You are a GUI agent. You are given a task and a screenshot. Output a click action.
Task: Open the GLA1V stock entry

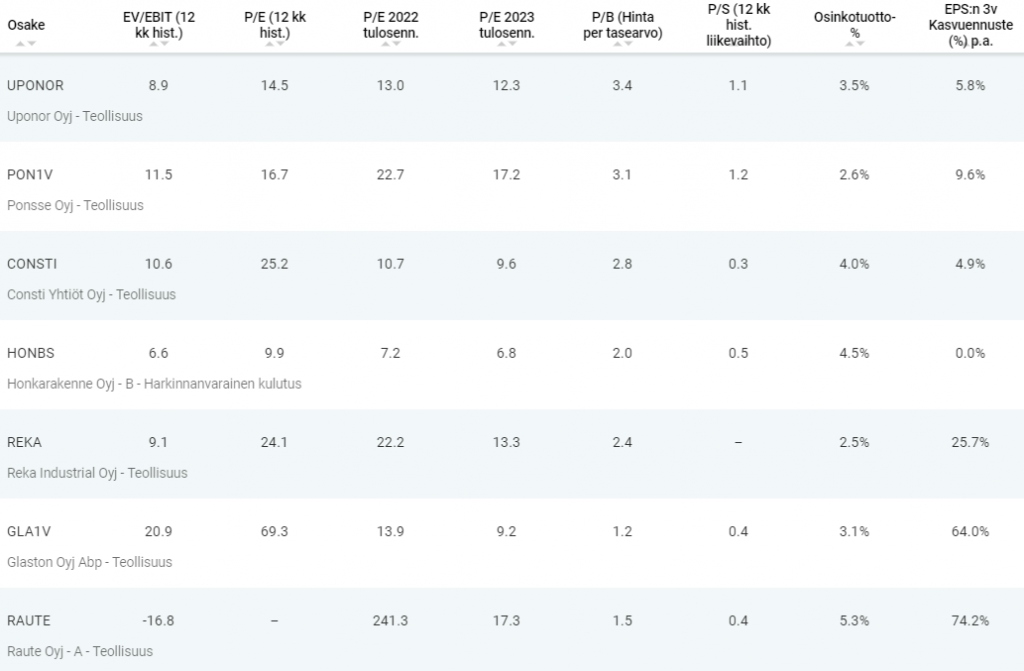(29, 532)
